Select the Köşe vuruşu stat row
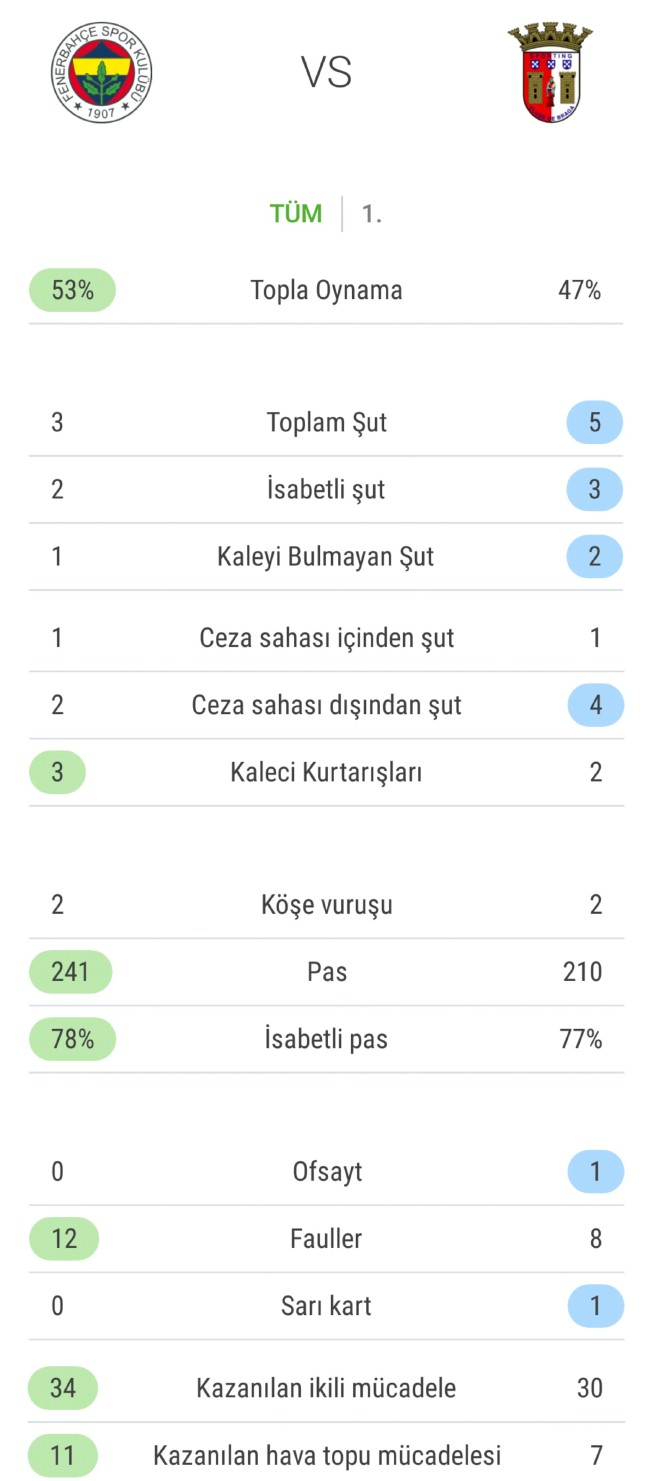The height and width of the screenshot is (1481, 648). (x=326, y=905)
